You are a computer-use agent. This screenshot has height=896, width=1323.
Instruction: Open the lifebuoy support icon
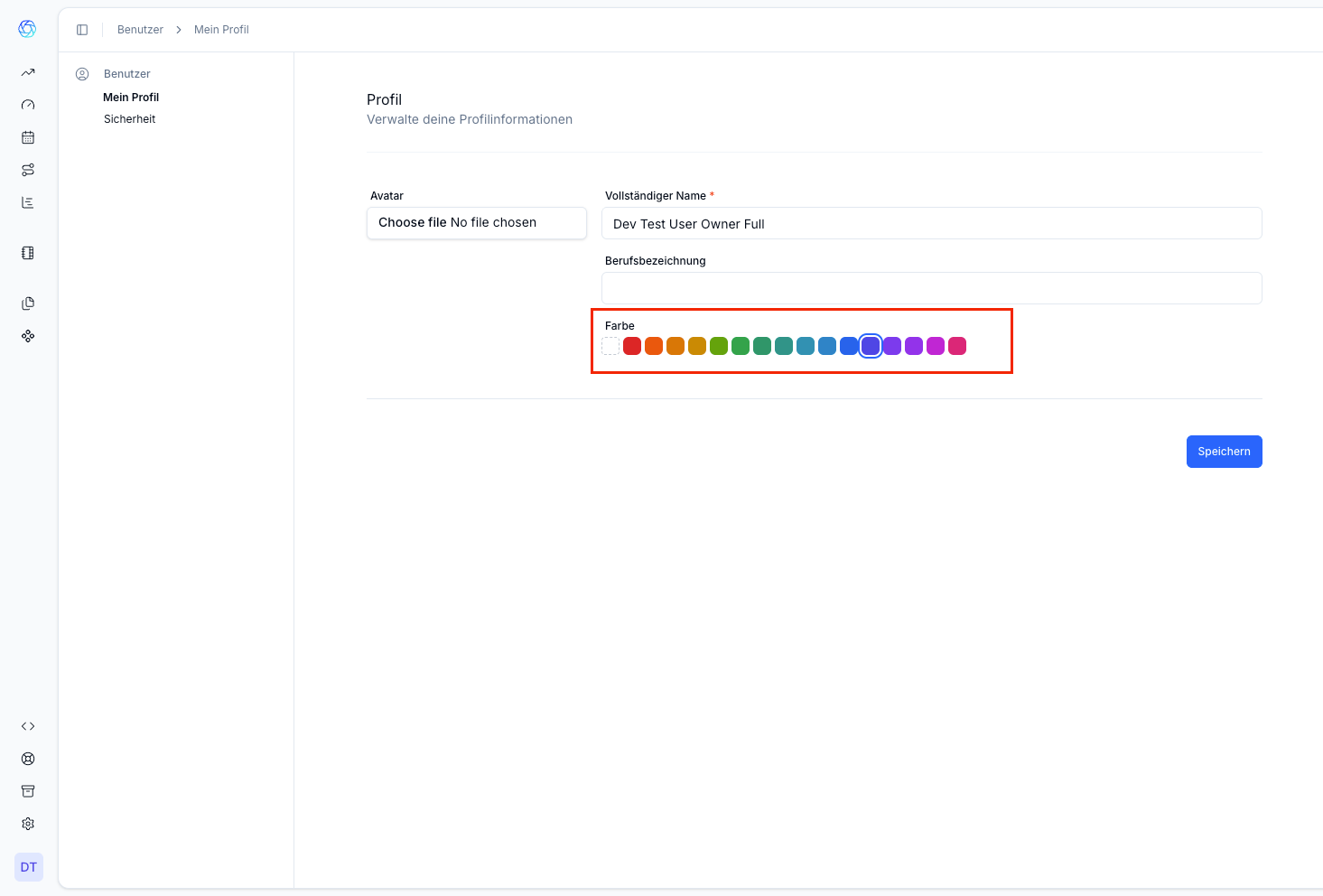[x=28, y=759]
